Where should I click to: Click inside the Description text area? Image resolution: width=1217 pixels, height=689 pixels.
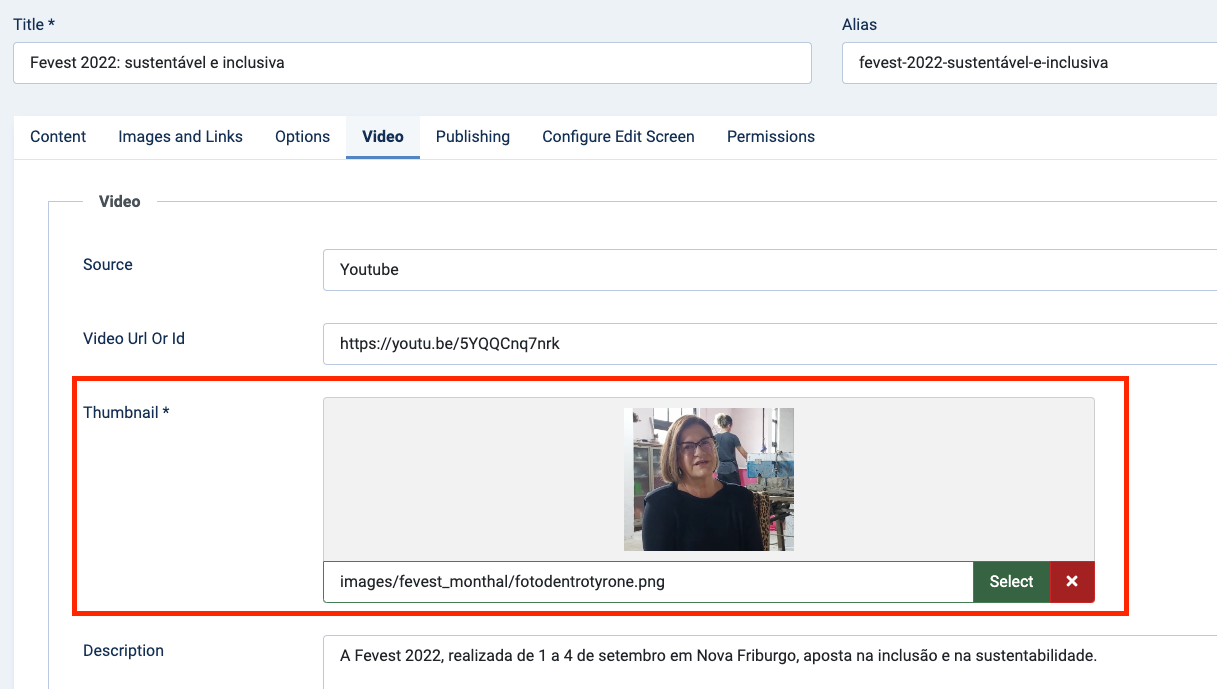[x=770, y=660]
